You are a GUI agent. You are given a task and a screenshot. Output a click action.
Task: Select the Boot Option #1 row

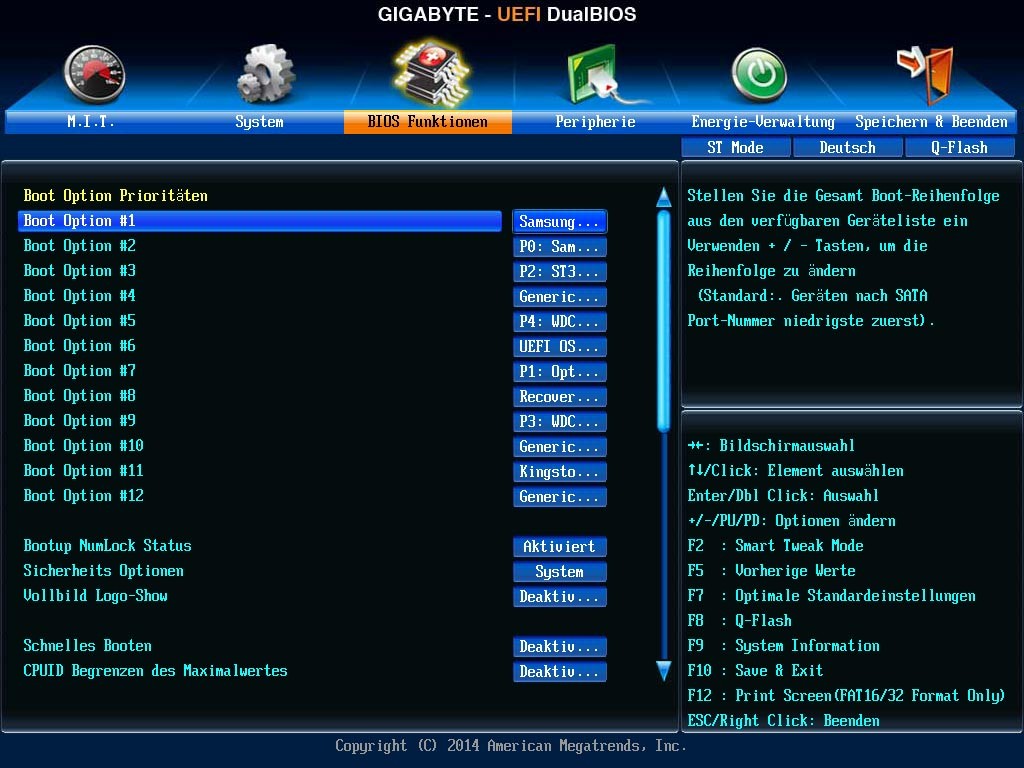click(260, 221)
